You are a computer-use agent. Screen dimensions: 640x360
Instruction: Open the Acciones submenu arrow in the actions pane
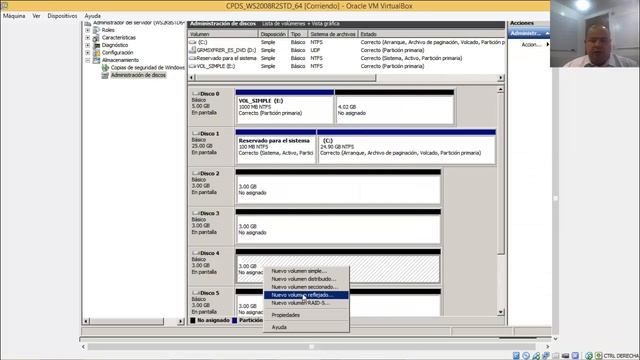point(547,44)
